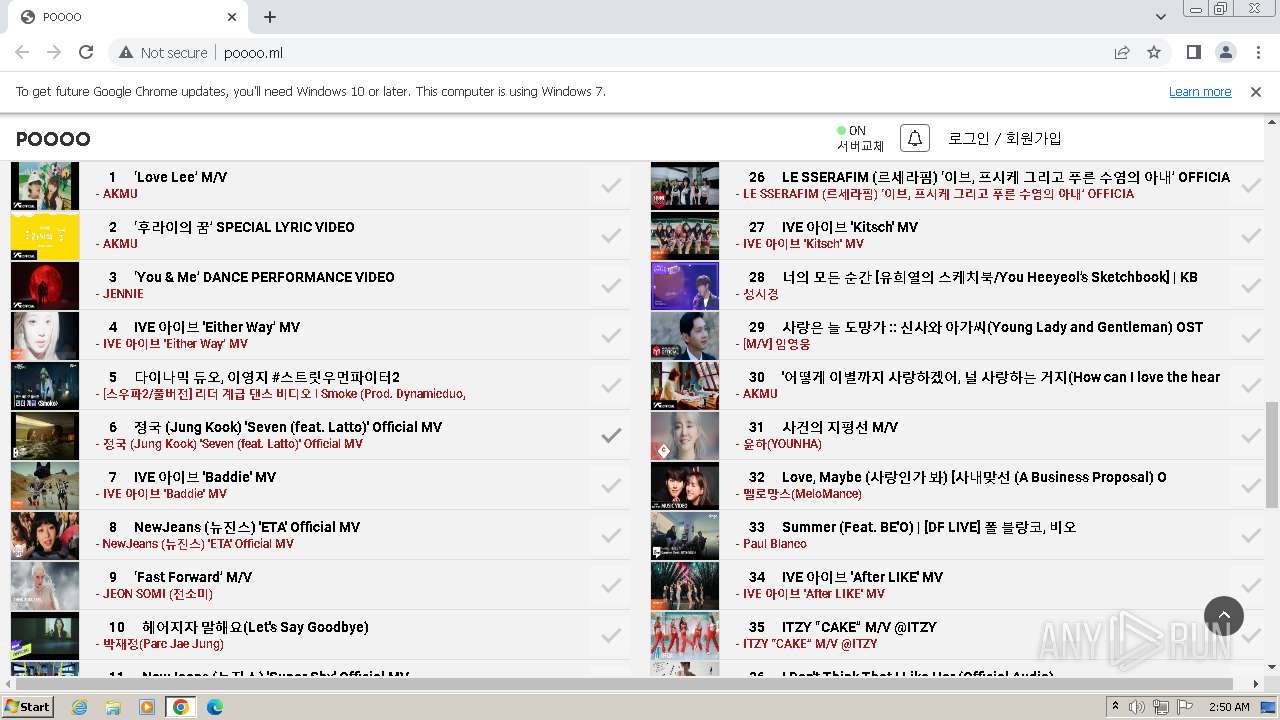Open Summer (Feat. BE'O) DF LIVE title

point(929,527)
